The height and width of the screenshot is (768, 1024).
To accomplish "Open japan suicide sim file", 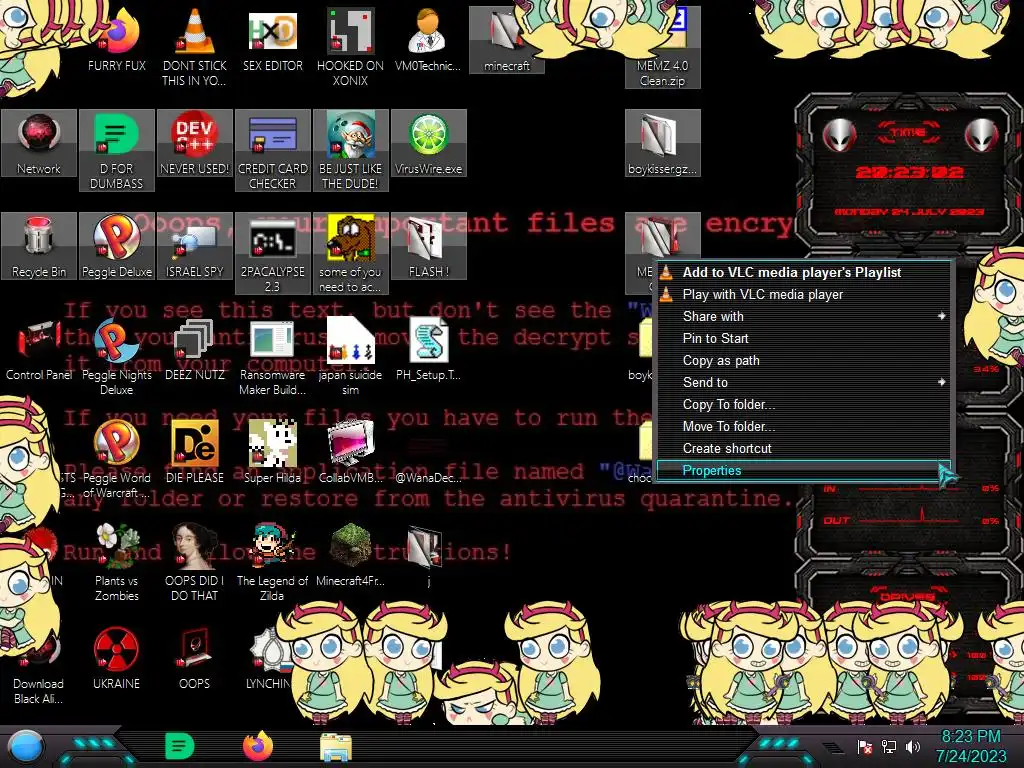I will 350,357.
